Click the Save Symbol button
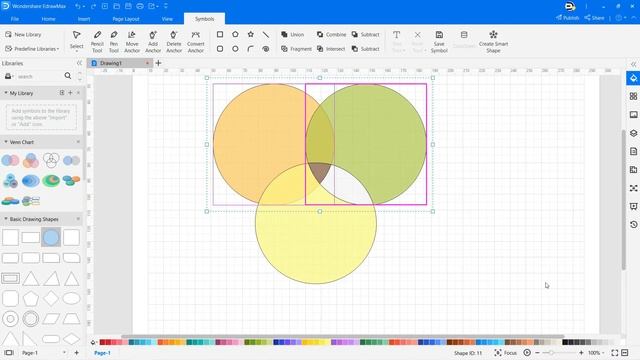Image resolution: width=640 pixels, height=360 pixels. click(x=439, y=42)
